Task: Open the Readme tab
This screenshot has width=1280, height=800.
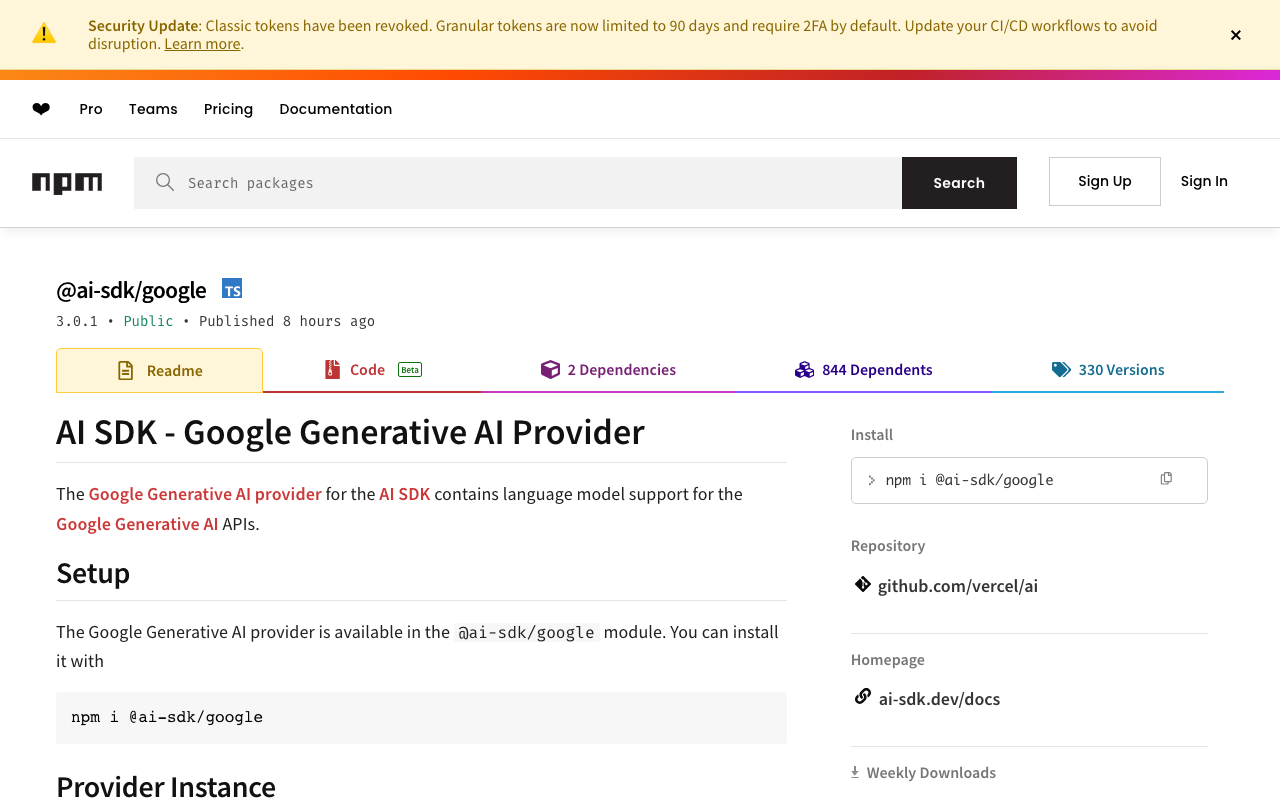Action: 160,371
